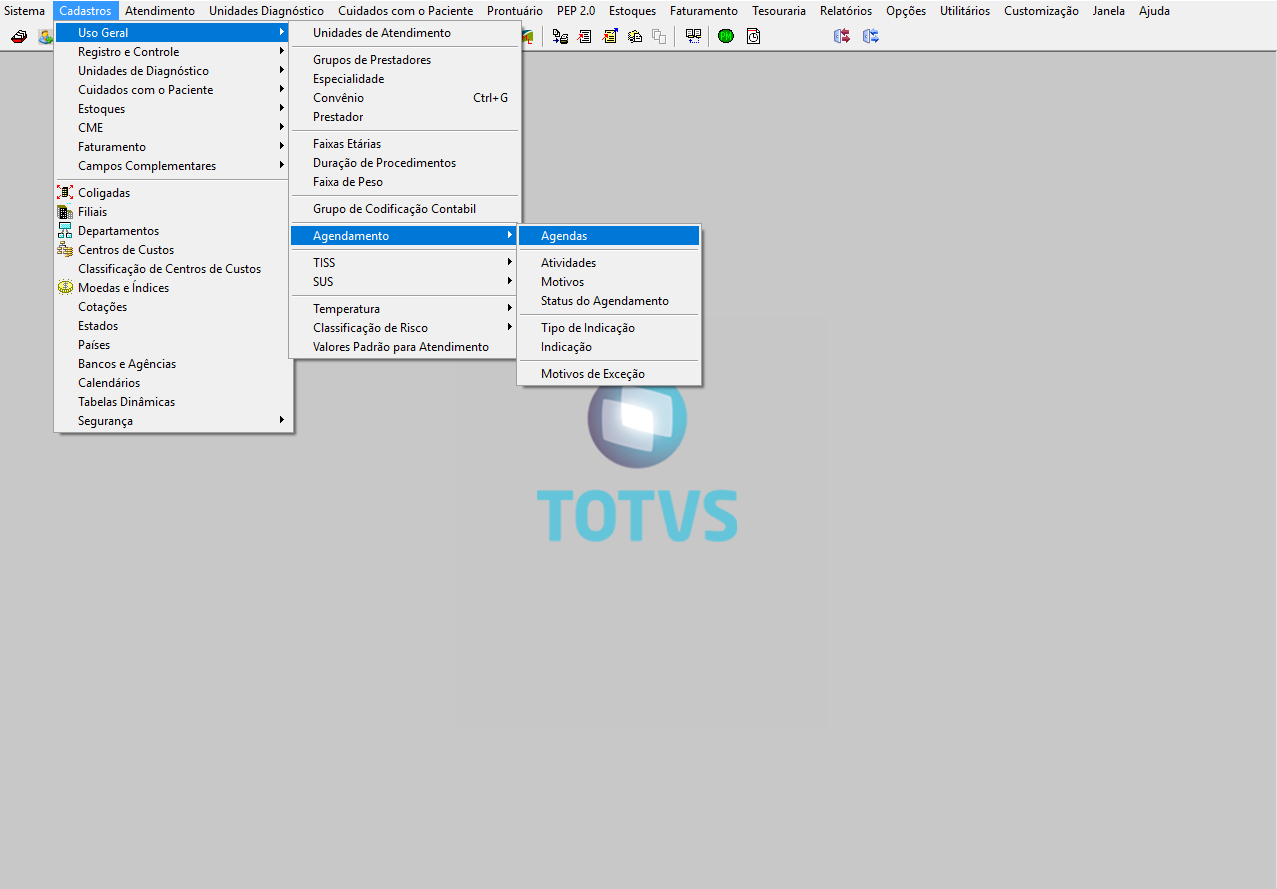Screen dimensions: 1277x889
Task: Expand the SUS submenu
Action: [404, 282]
